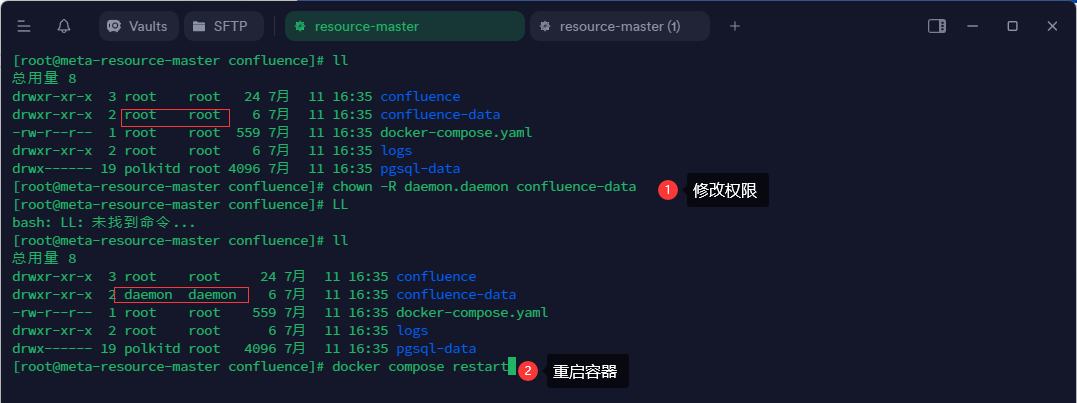Viewport: 1077px width, 403px height.
Task: Select the active resource-master tab
Action: tap(405, 26)
